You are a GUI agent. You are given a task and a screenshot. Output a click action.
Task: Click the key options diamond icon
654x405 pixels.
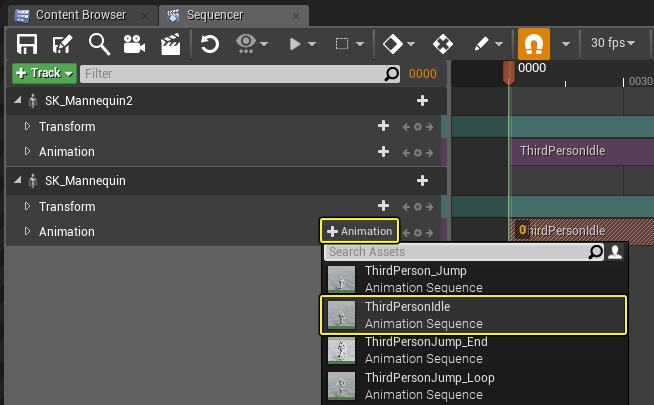[x=392, y=43]
